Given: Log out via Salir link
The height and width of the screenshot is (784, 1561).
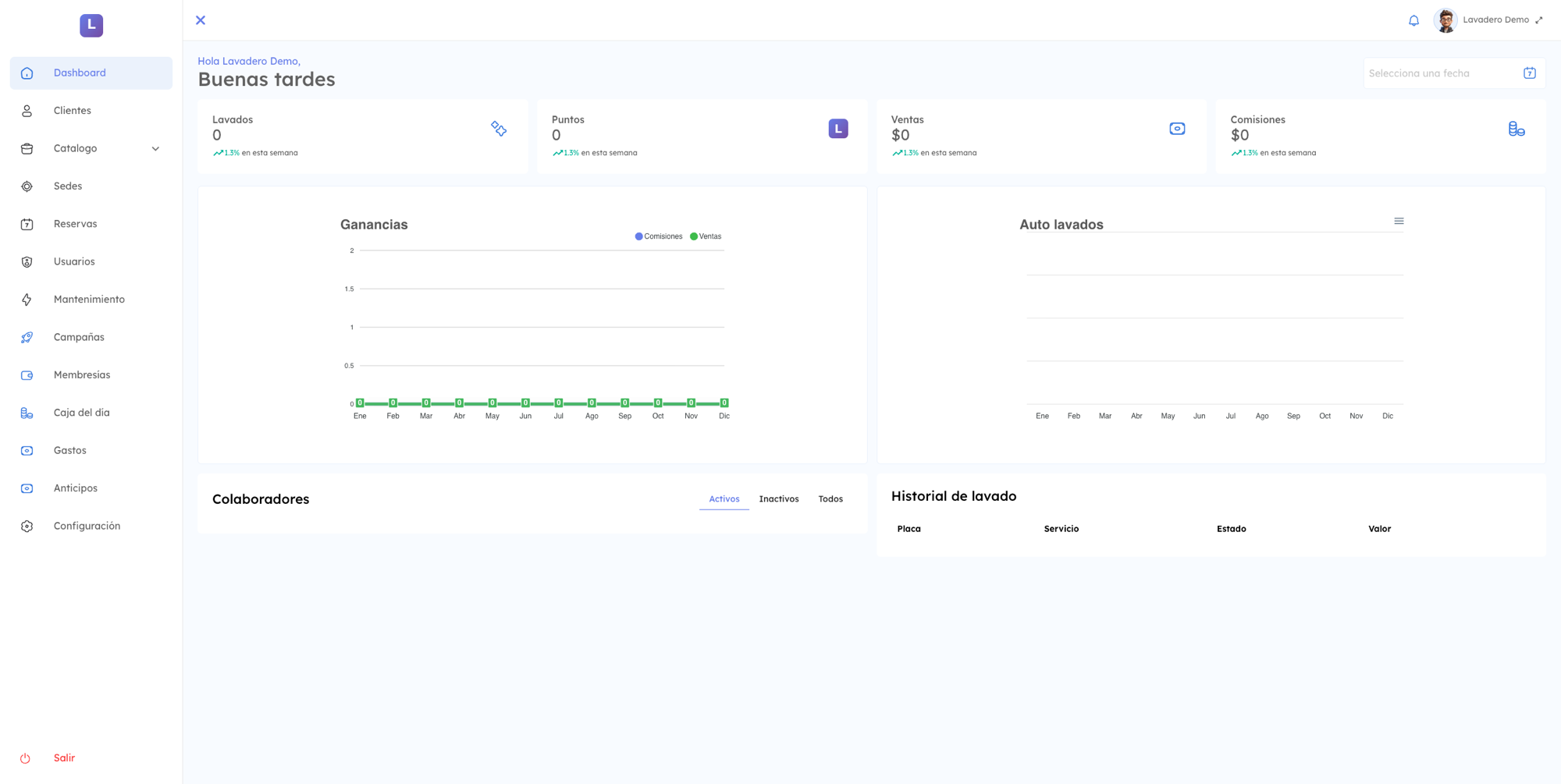Looking at the screenshot, I should pos(64,758).
